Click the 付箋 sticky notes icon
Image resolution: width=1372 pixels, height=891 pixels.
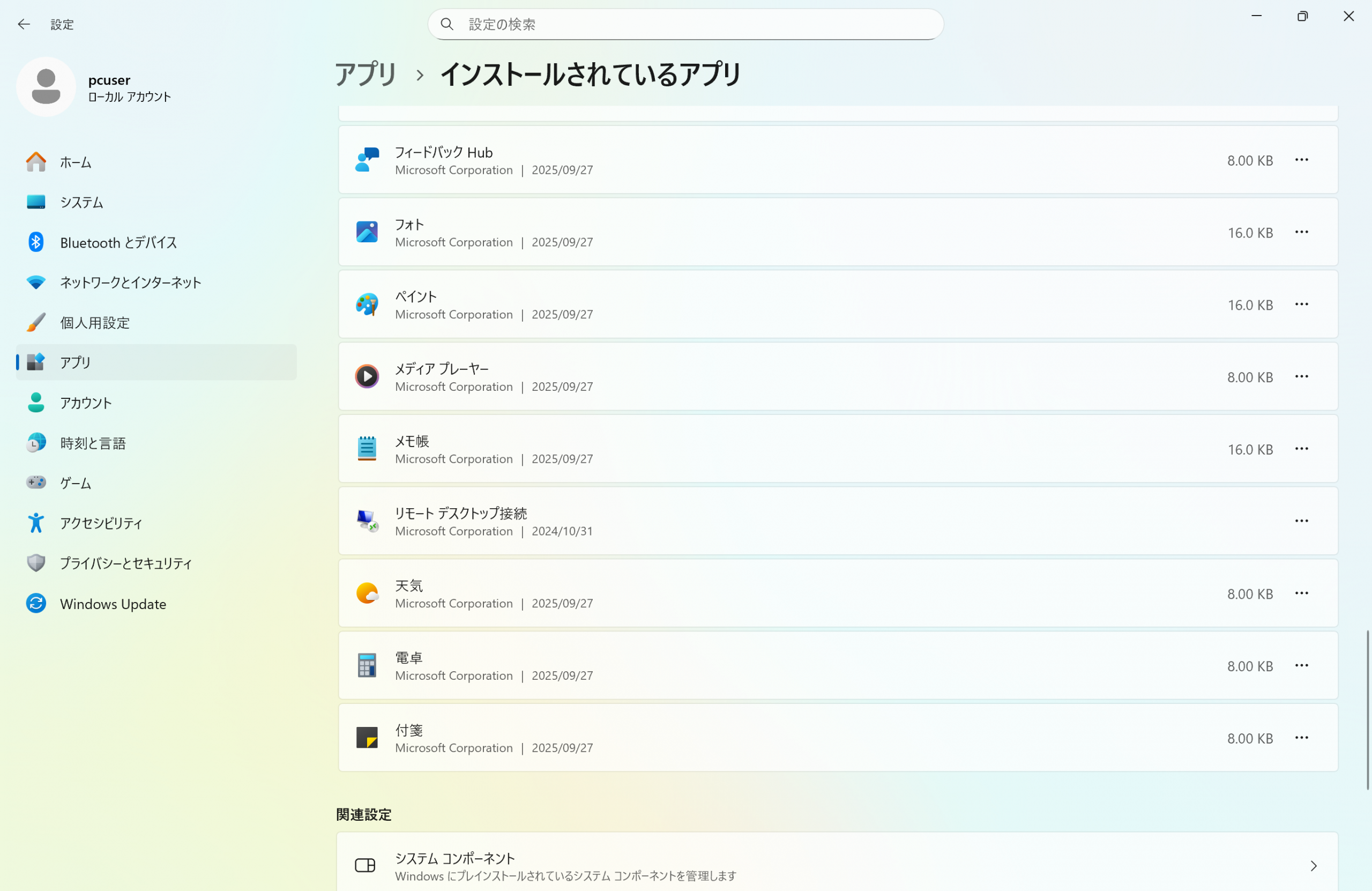click(x=367, y=738)
